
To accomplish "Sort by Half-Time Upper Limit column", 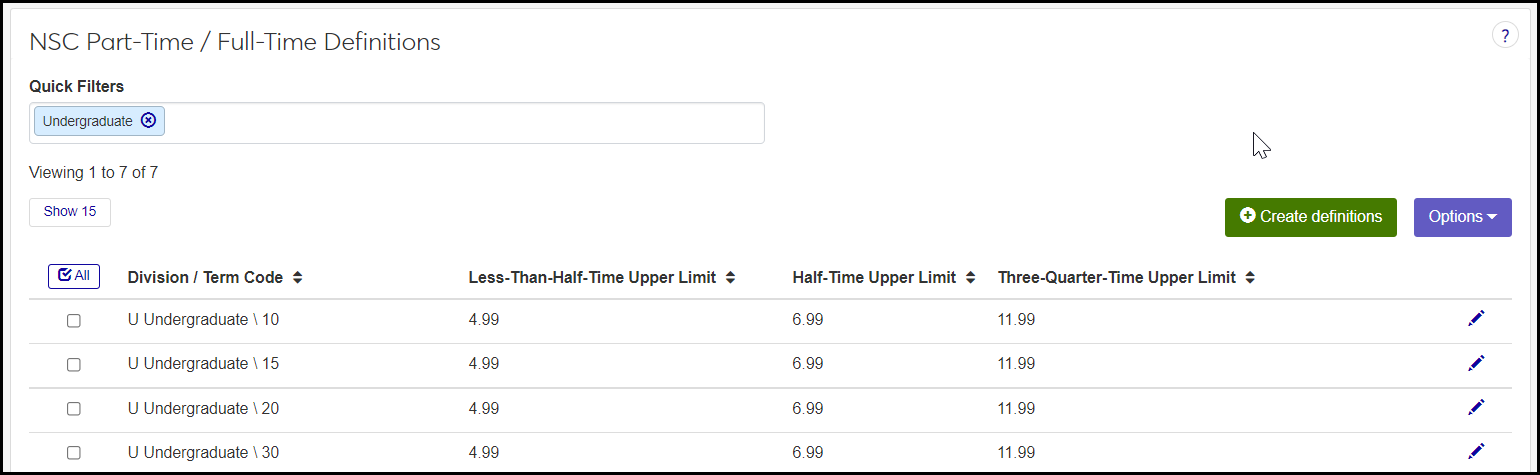I will (x=970, y=278).
